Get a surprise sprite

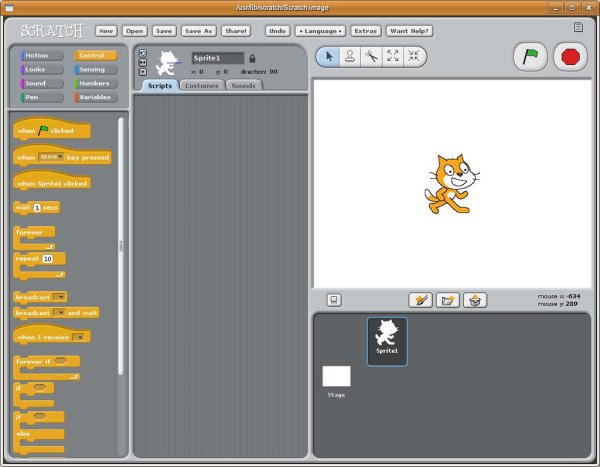474,300
